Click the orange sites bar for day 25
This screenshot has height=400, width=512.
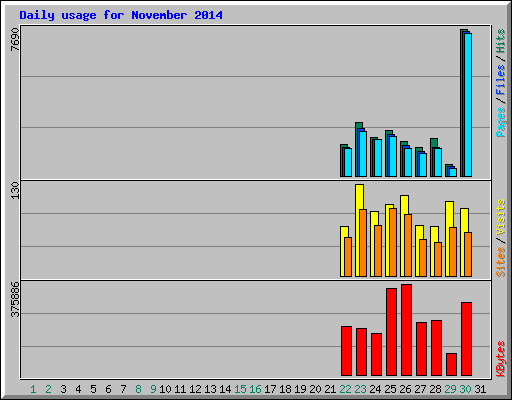[393, 242]
